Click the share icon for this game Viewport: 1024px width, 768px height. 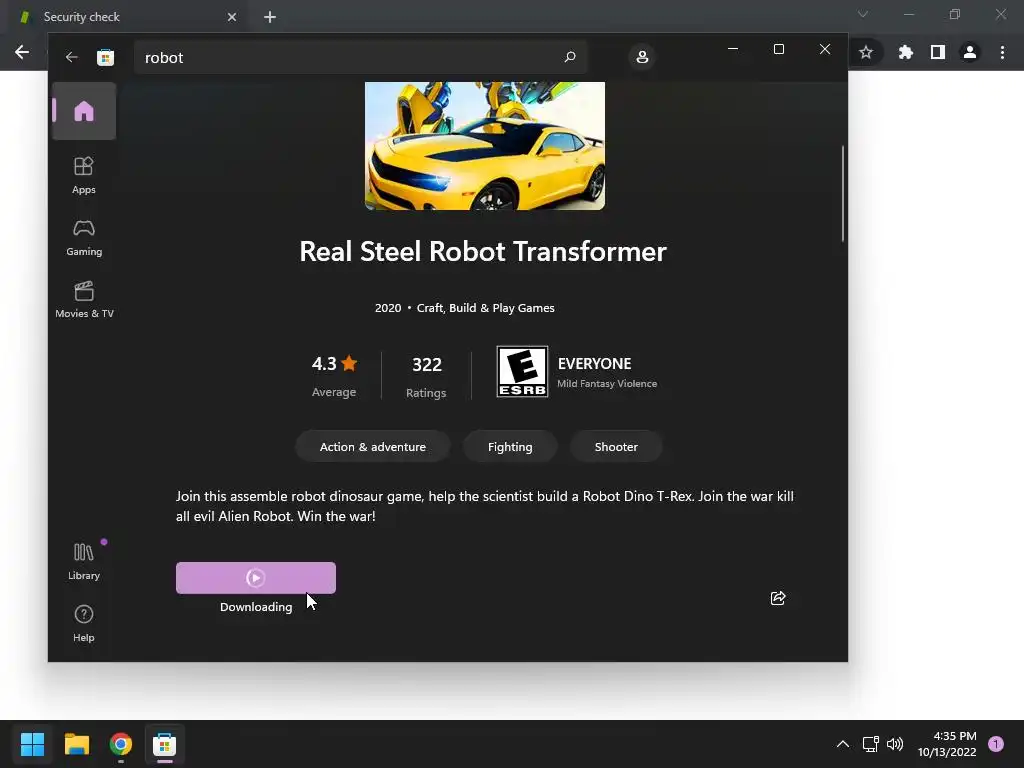coord(777,598)
